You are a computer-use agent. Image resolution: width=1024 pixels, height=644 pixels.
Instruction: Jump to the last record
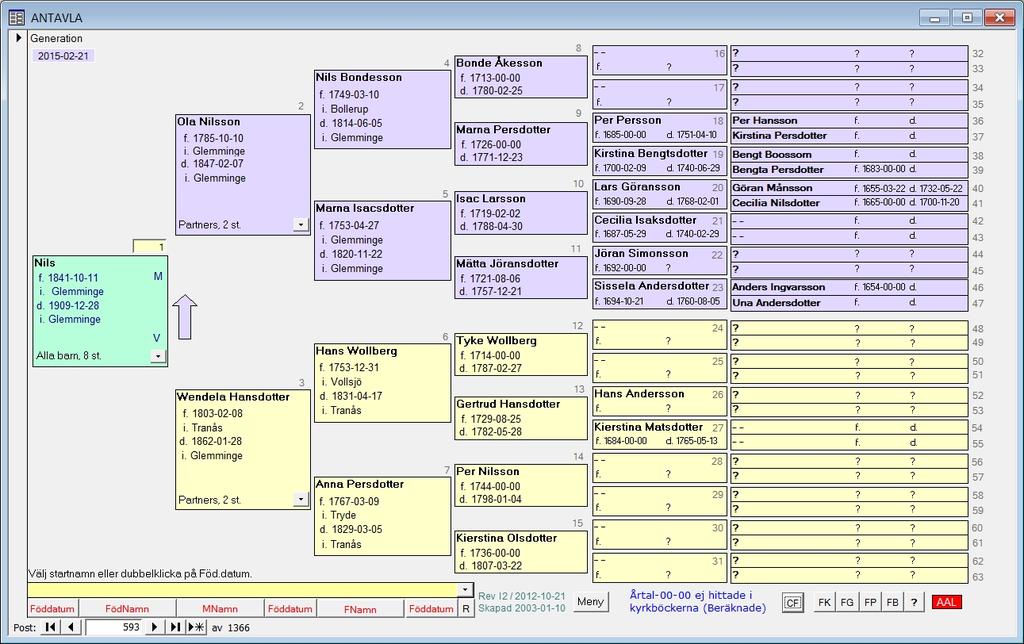coord(174,627)
